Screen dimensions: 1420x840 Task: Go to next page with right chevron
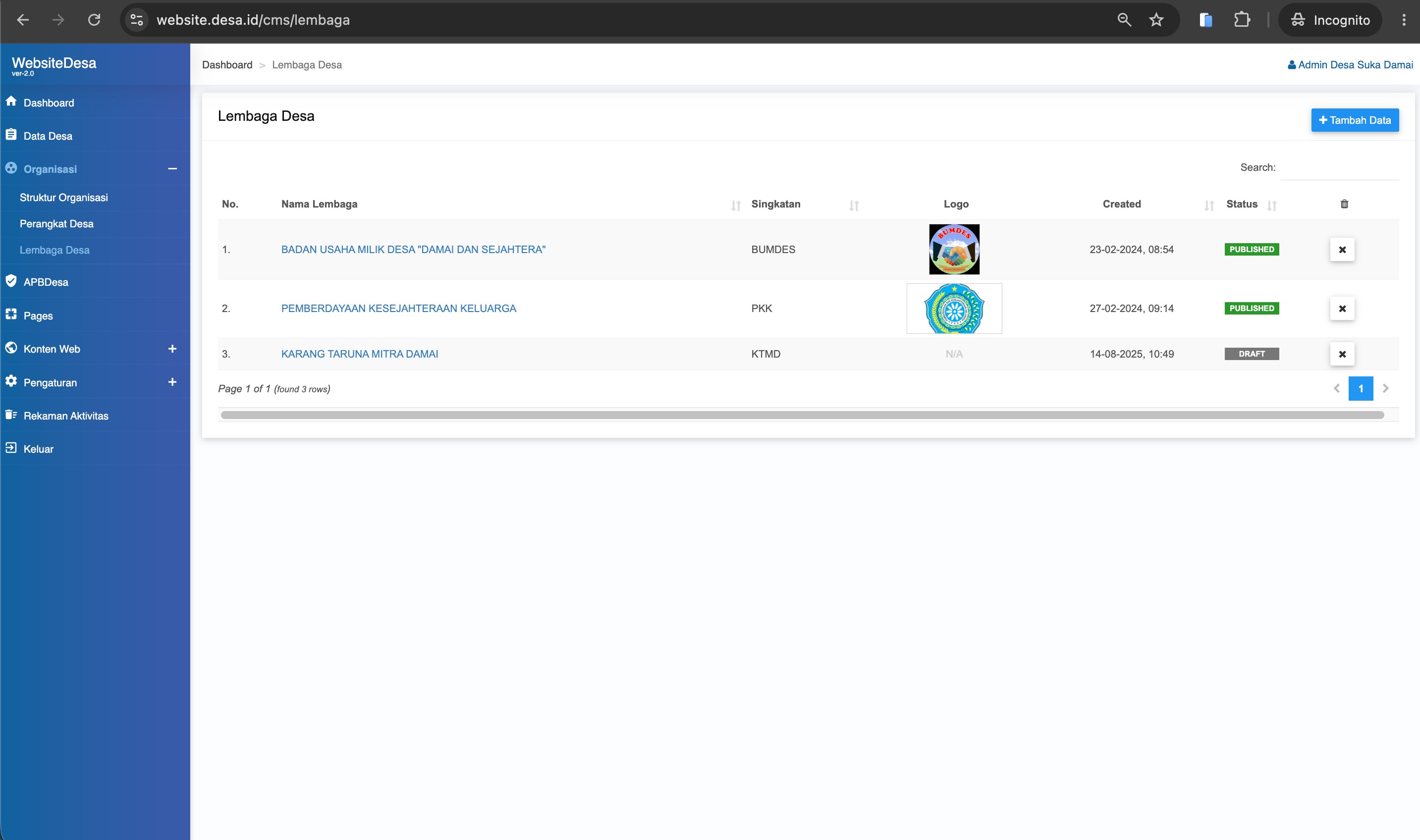[x=1385, y=388]
